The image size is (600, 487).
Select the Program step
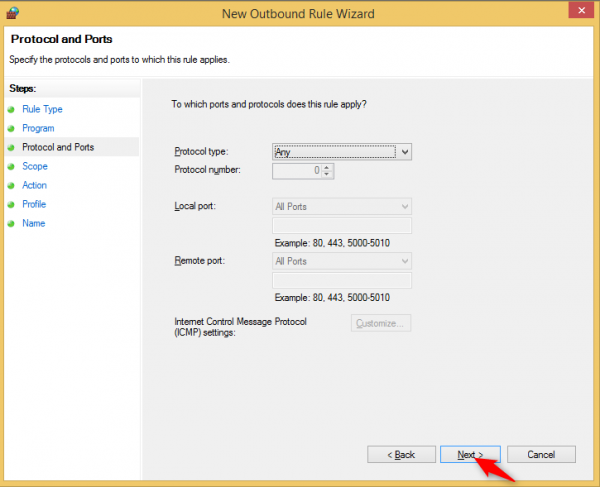tap(38, 128)
